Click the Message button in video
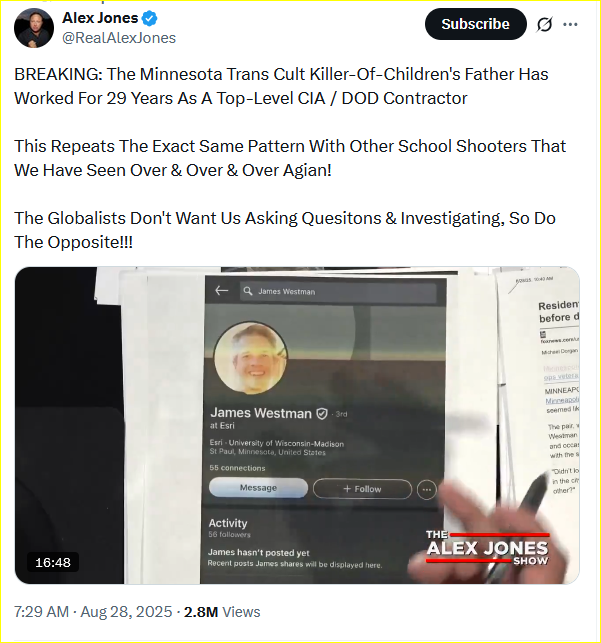Image resolution: width=601 pixels, height=643 pixels. tap(258, 488)
